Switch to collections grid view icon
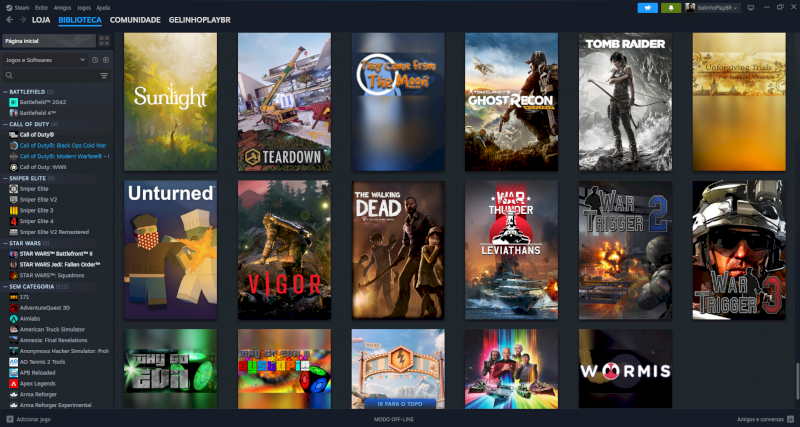 point(104,41)
